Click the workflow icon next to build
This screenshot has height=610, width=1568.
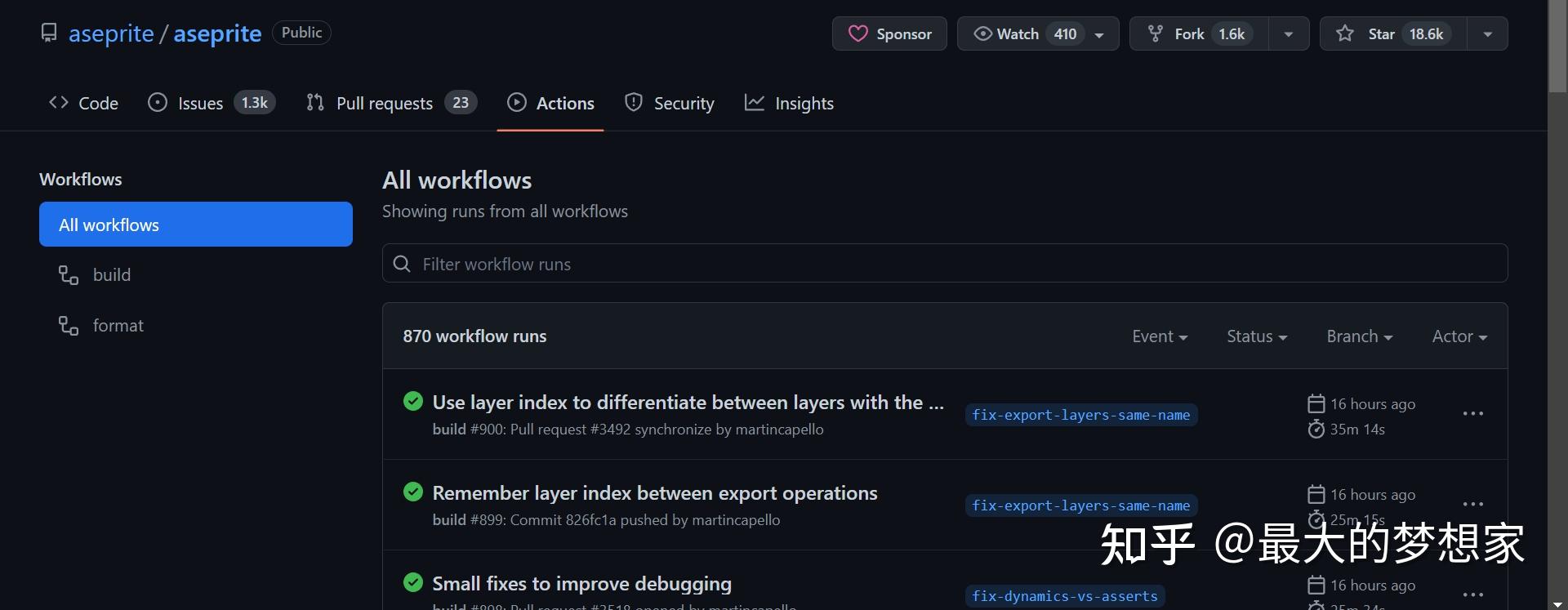click(69, 275)
